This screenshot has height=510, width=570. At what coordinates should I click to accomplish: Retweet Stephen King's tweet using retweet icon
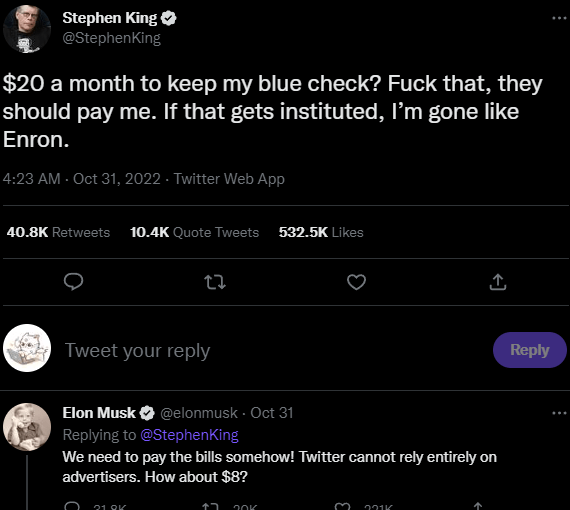(215, 282)
